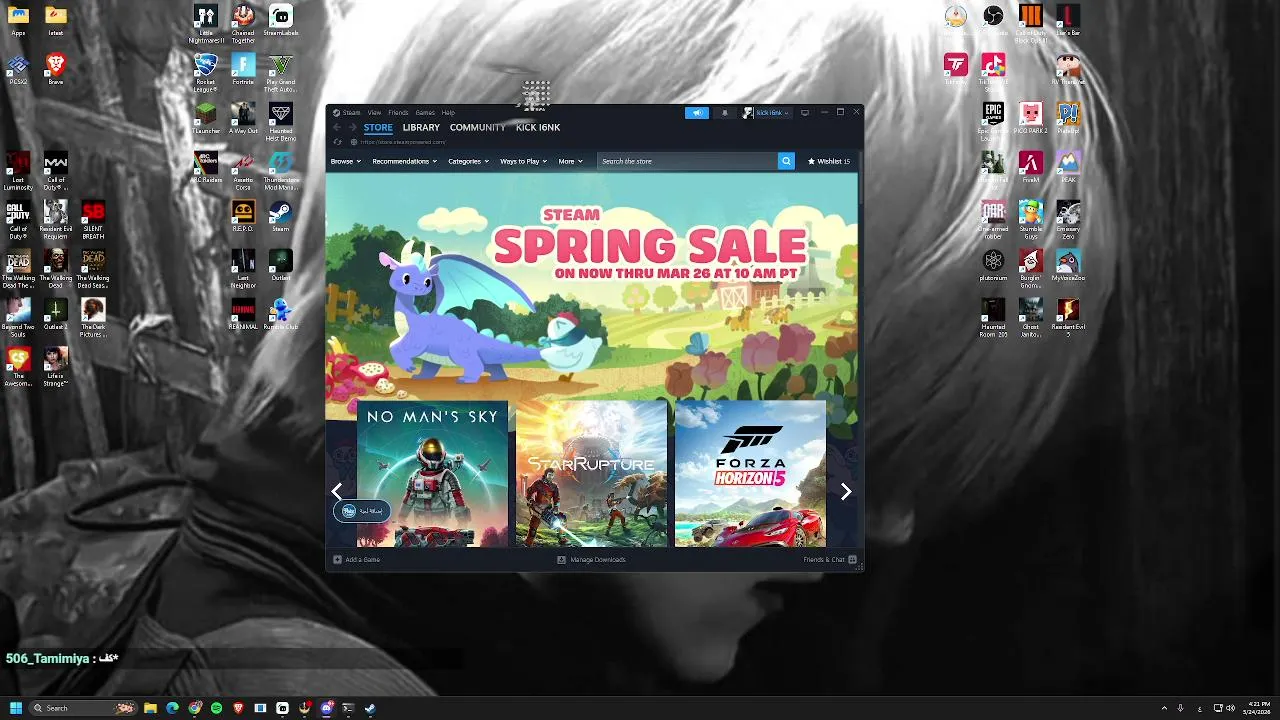Select the Outlast 2 desktop icon
Image resolution: width=1280 pixels, height=720 pixels.
[x=56, y=314]
